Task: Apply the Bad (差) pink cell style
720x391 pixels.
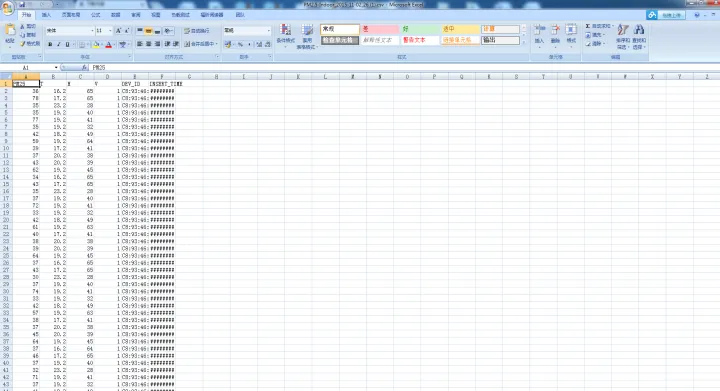Action: point(380,29)
